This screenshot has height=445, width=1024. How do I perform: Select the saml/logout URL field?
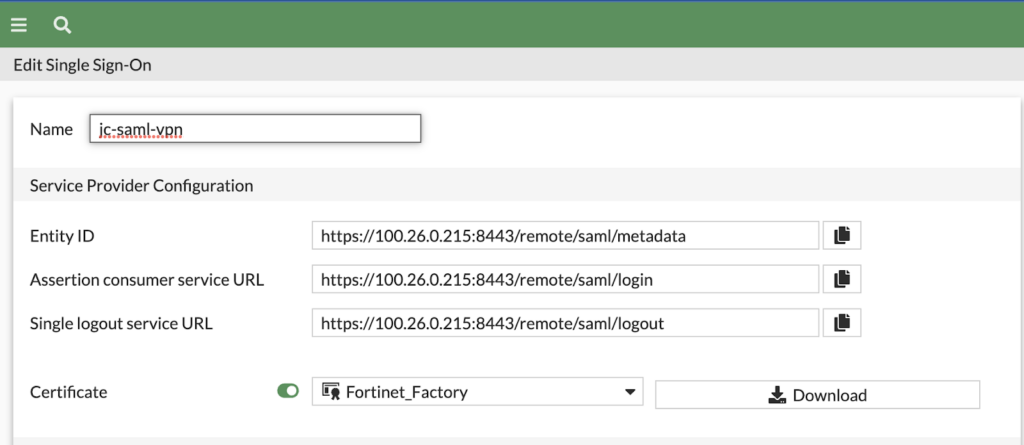coord(566,323)
